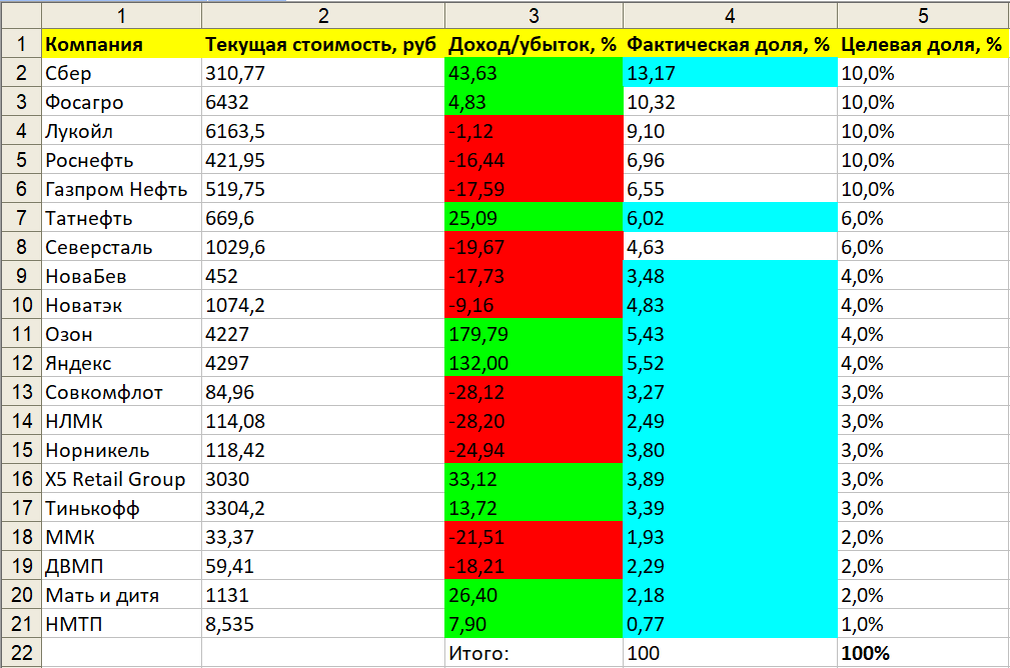Select the 'Новатэк' company cell
1010x668 pixels.
point(121,305)
